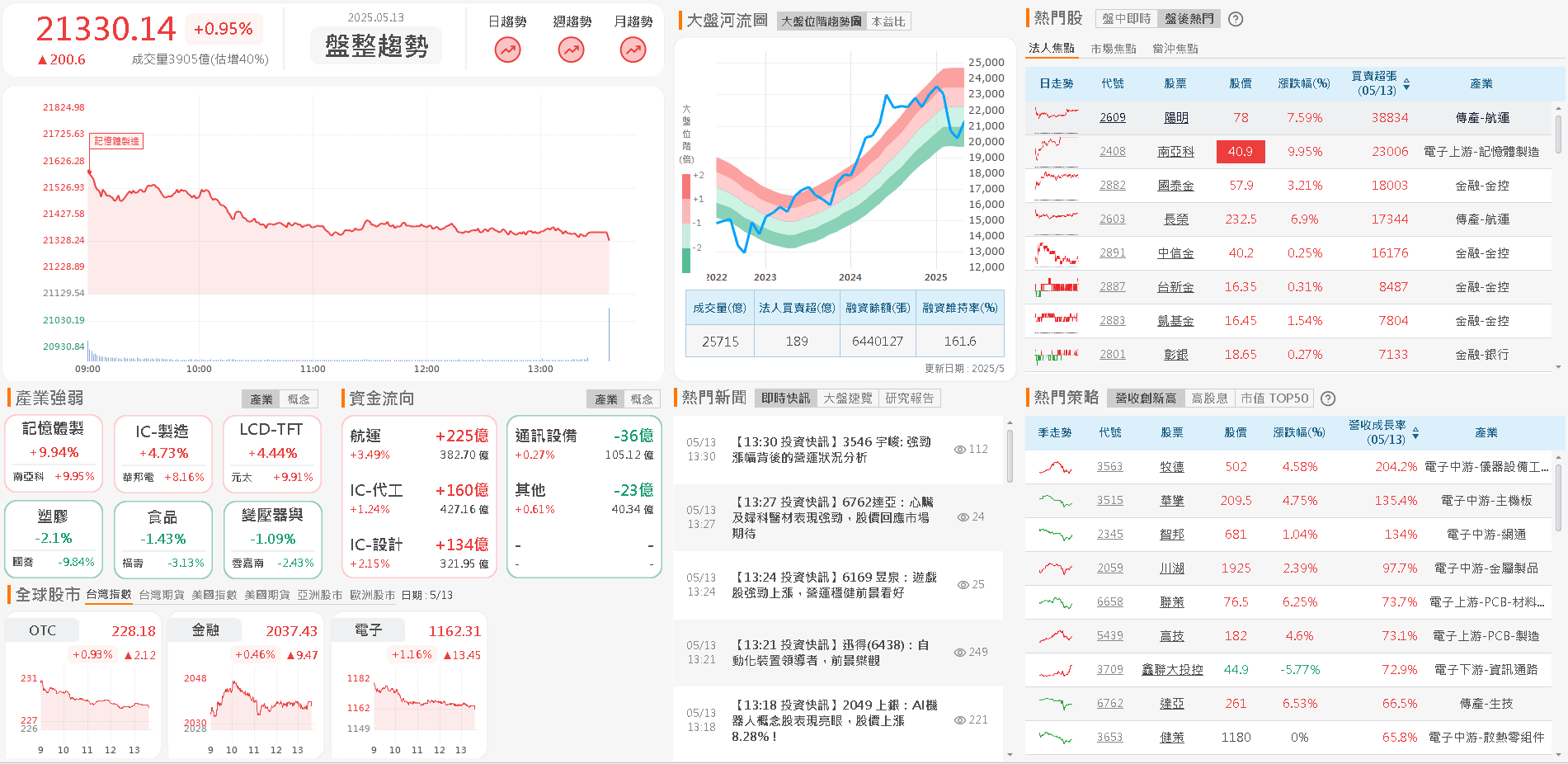Toggle 資金流向 panel to 產業 view

click(x=606, y=399)
